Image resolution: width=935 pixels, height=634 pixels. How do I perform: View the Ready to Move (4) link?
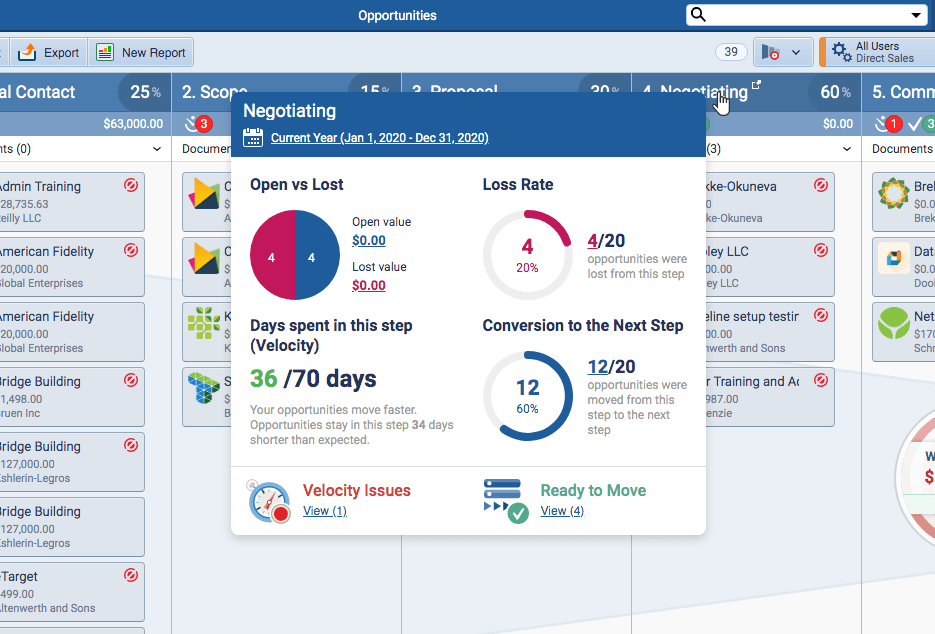pos(562,511)
